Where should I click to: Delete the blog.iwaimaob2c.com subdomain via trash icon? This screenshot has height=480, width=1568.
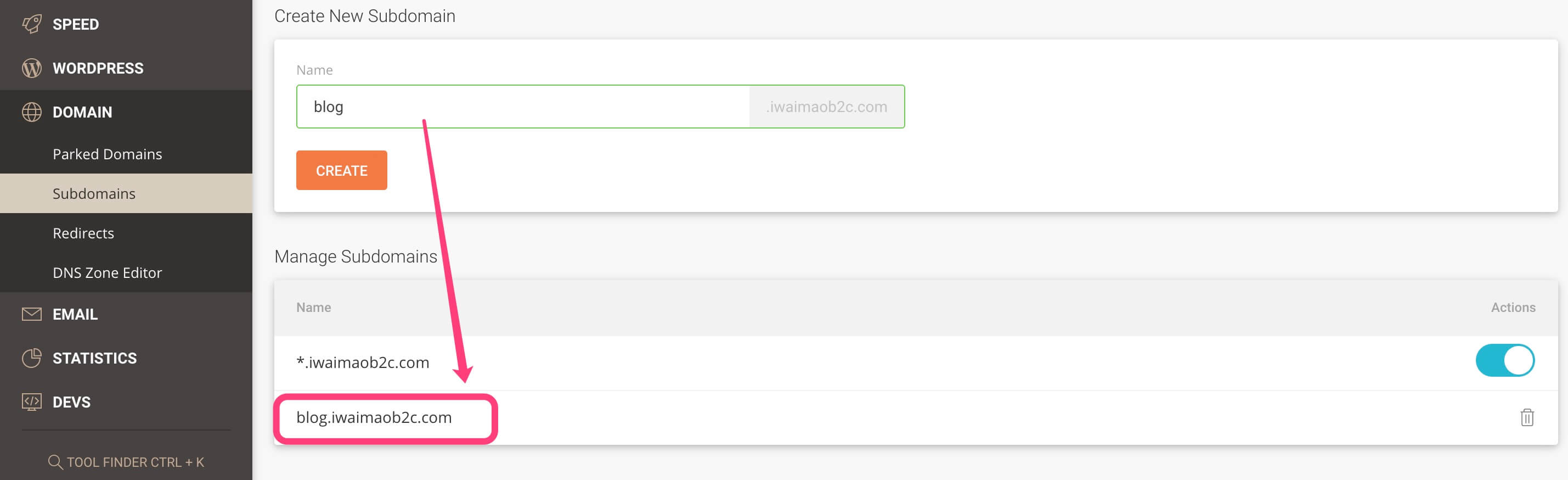coord(1527,418)
